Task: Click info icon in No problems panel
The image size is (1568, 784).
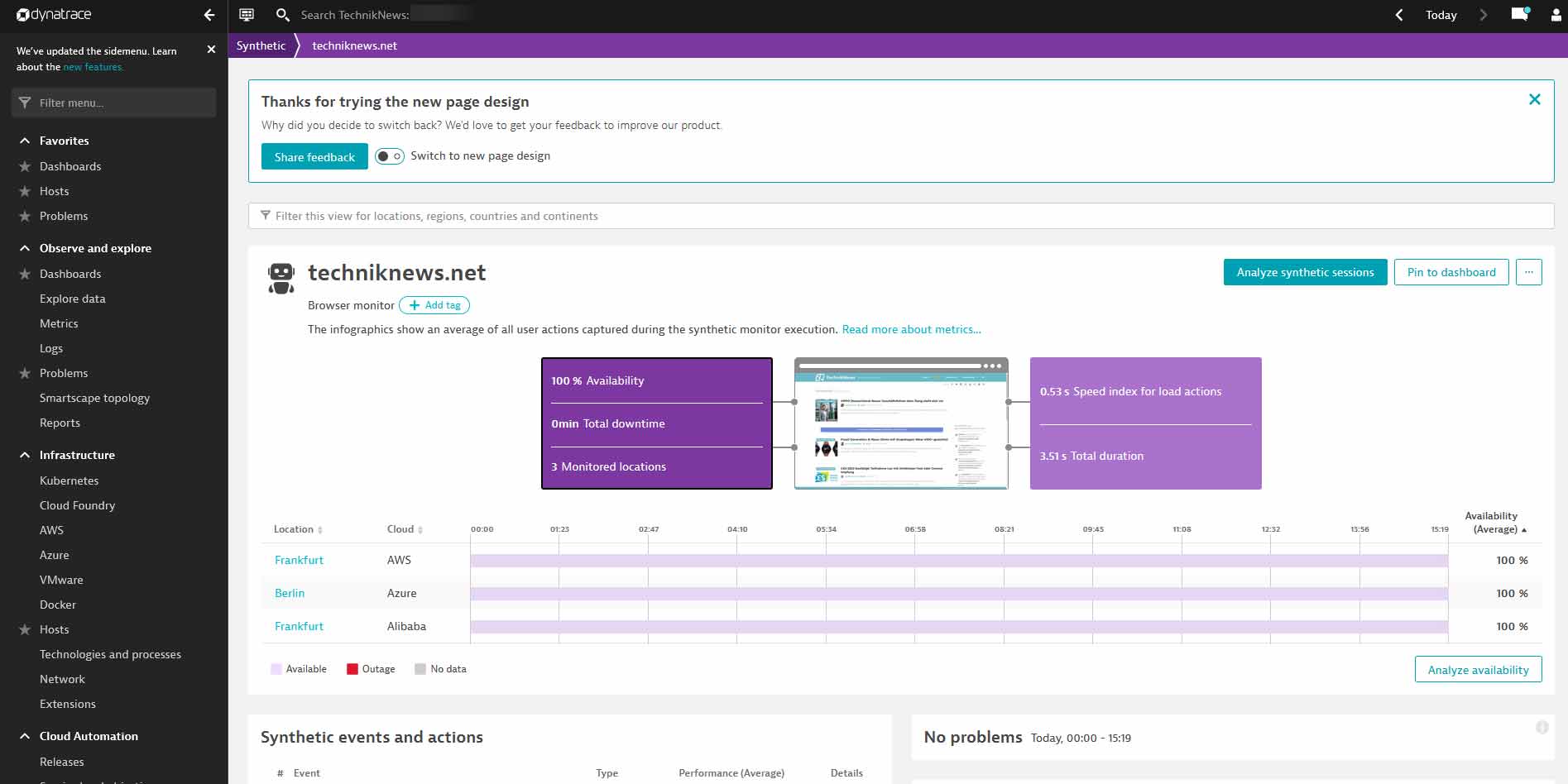Action: 1542,728
